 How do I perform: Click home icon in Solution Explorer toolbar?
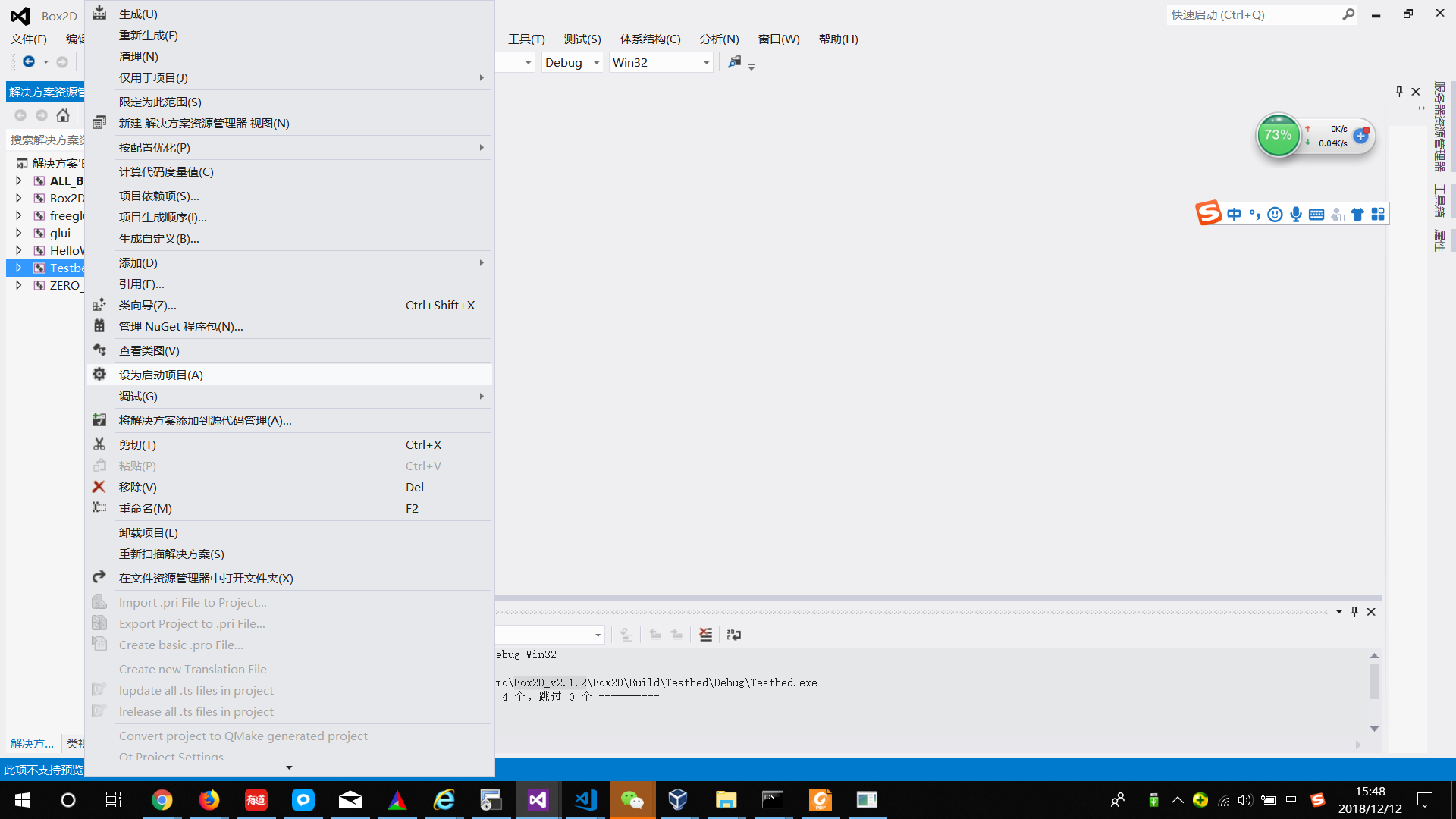[x=63, y=115]
